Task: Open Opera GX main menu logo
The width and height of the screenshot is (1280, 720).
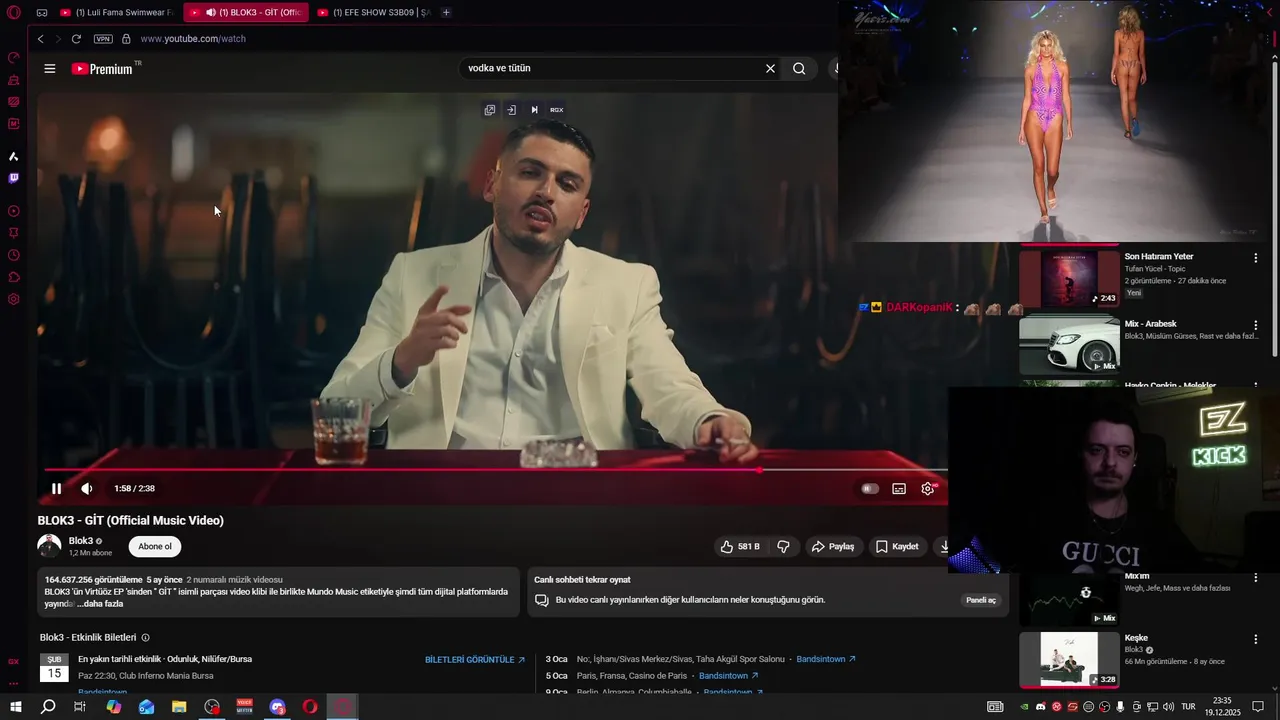Action: point(14,13)
